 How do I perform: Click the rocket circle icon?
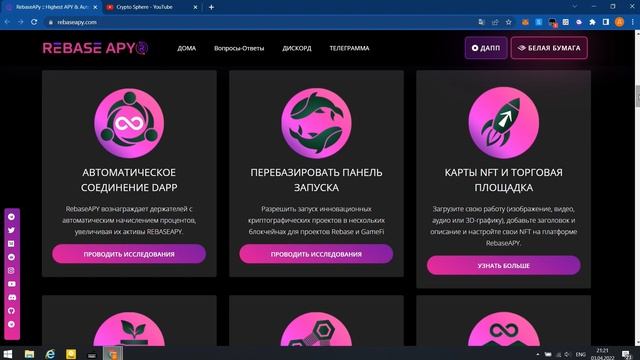[x=504, y=123]
